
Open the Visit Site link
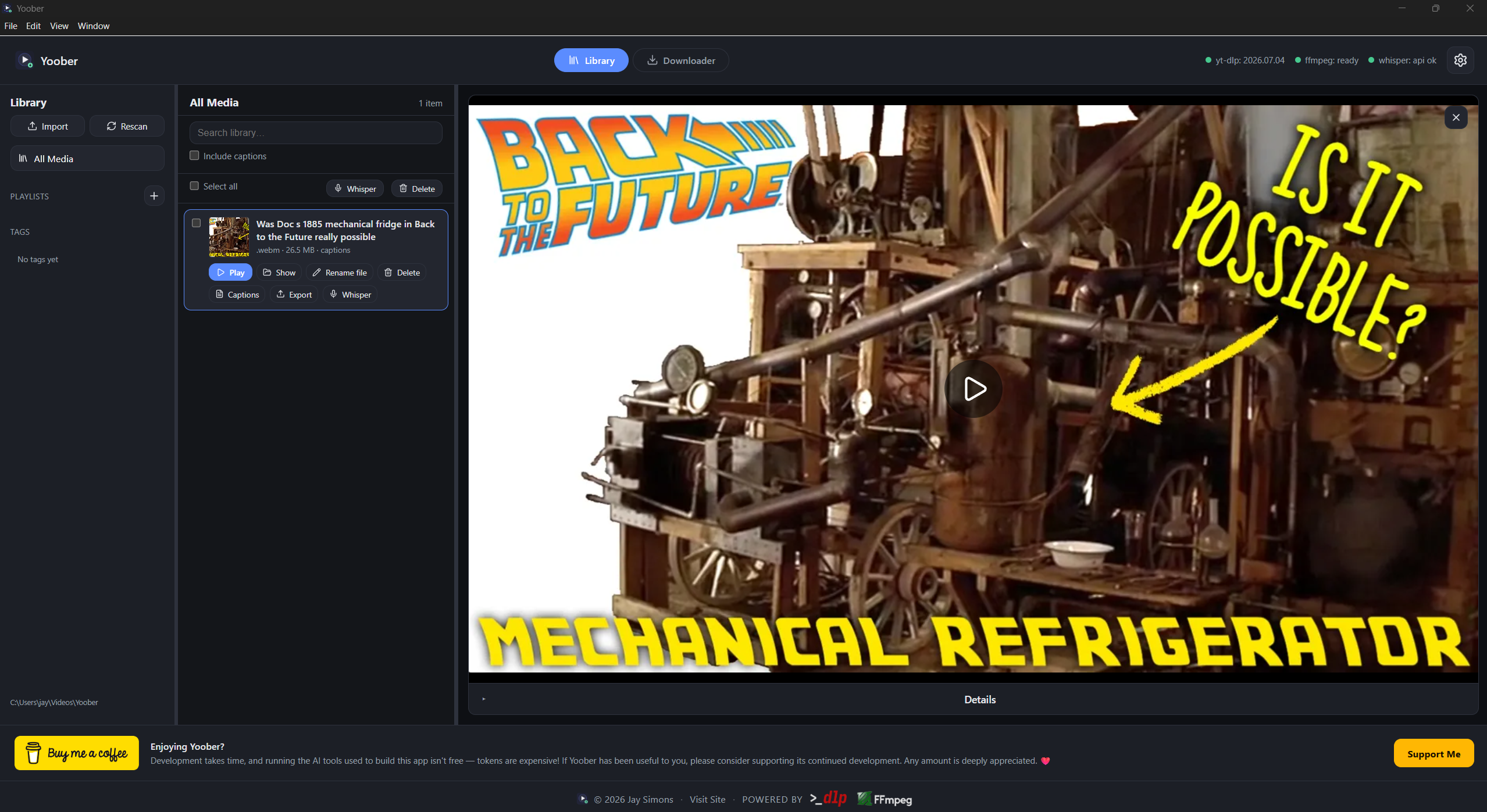[x=708, y=800]
